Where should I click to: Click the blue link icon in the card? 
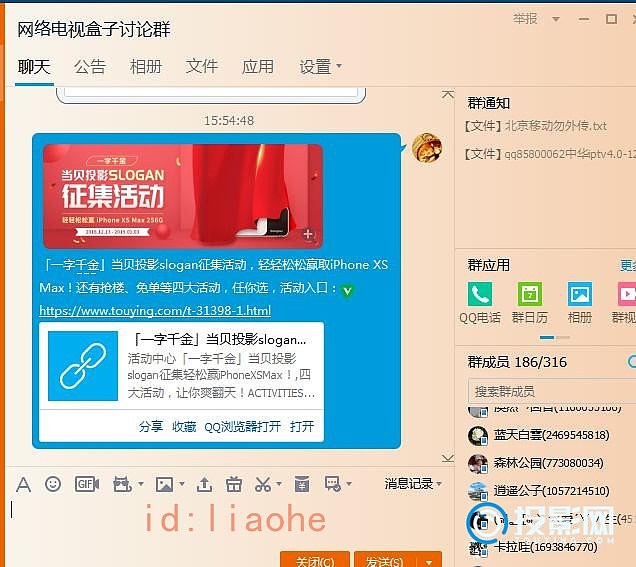83,366
